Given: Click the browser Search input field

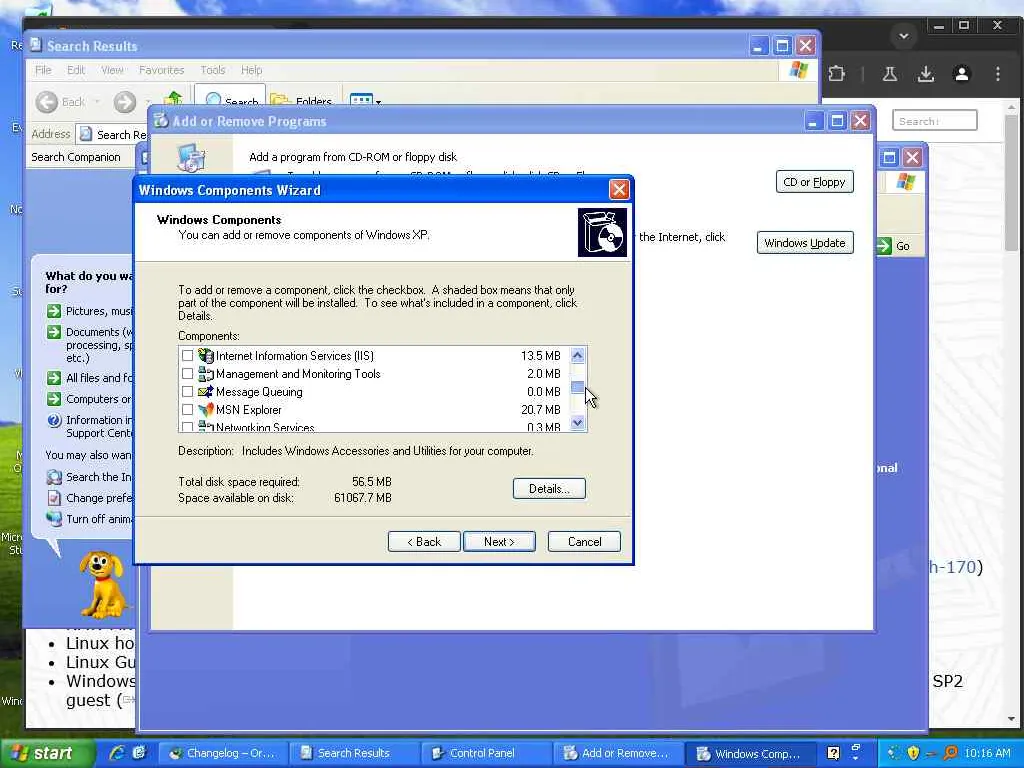Looking at the screenshot, I should (x=934, y=121).
